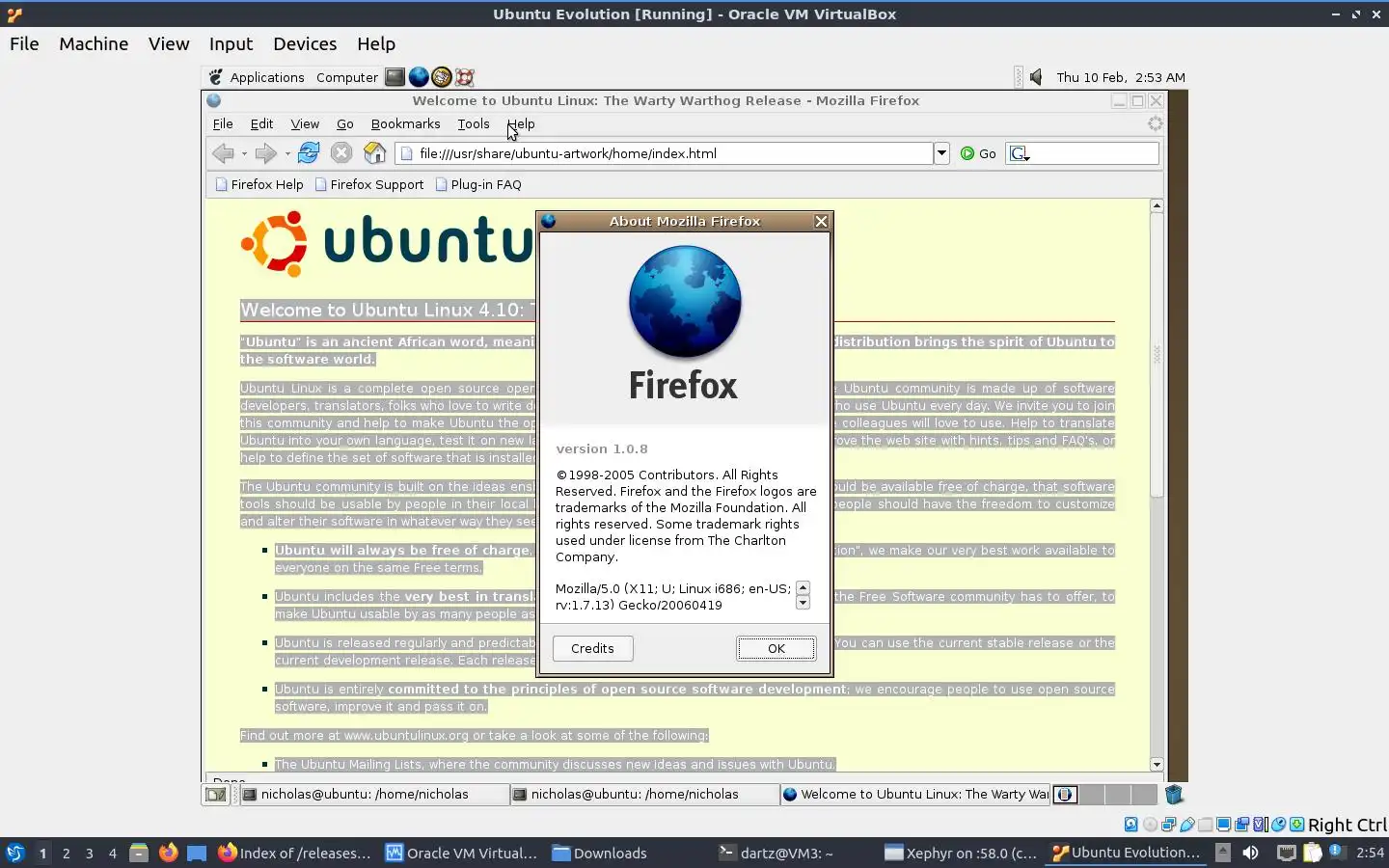Open the trash icon in bottom panel
This screenshot has height=868, width=1389.
pyautogui.click(x=1174, y=795)
